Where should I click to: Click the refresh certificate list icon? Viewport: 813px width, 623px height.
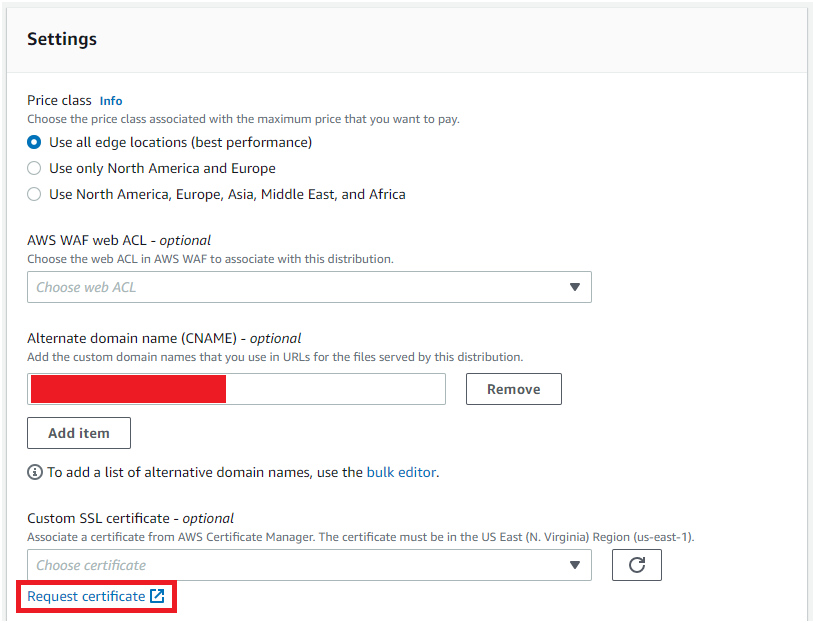click(636, 565)
